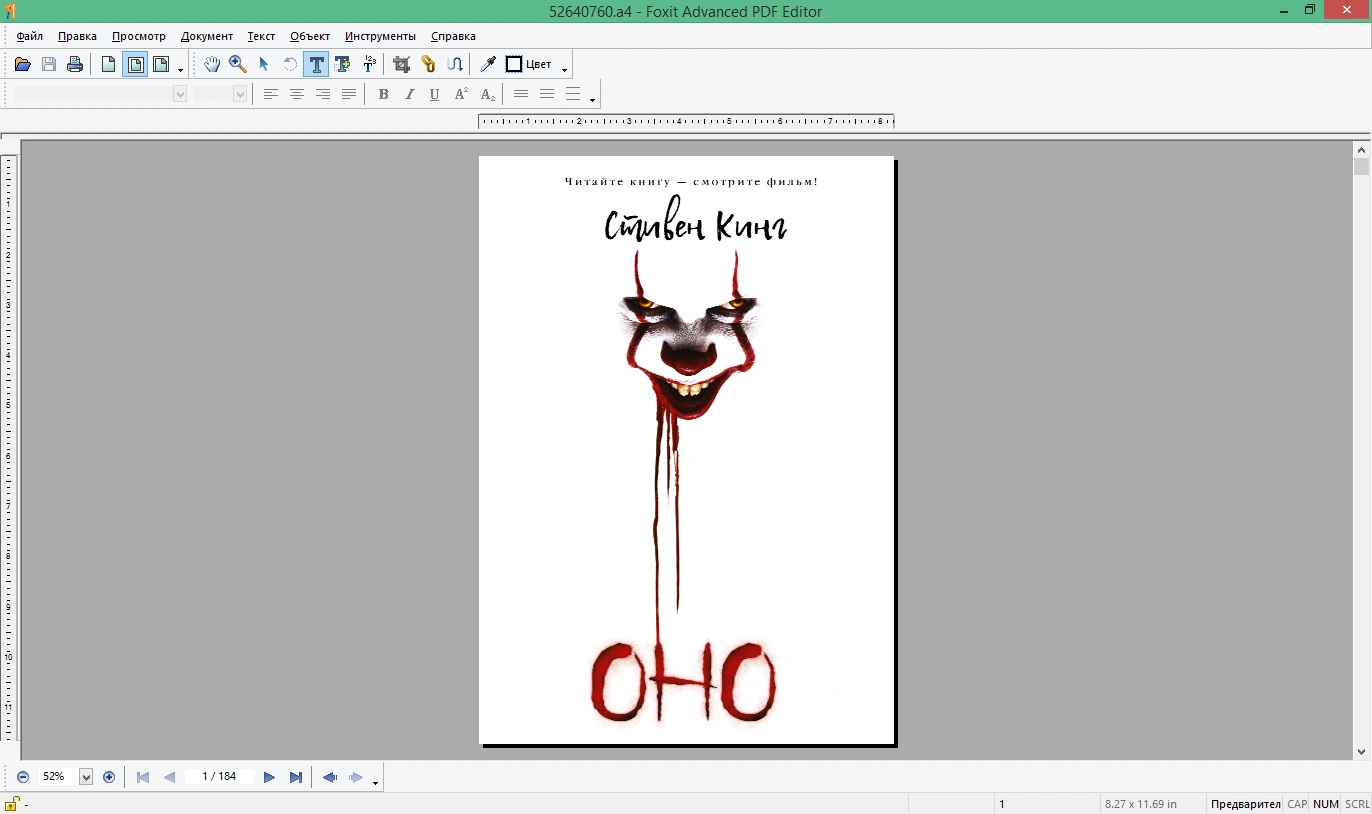Select the Eyedropper color picker tool

[x=488, y=65]
